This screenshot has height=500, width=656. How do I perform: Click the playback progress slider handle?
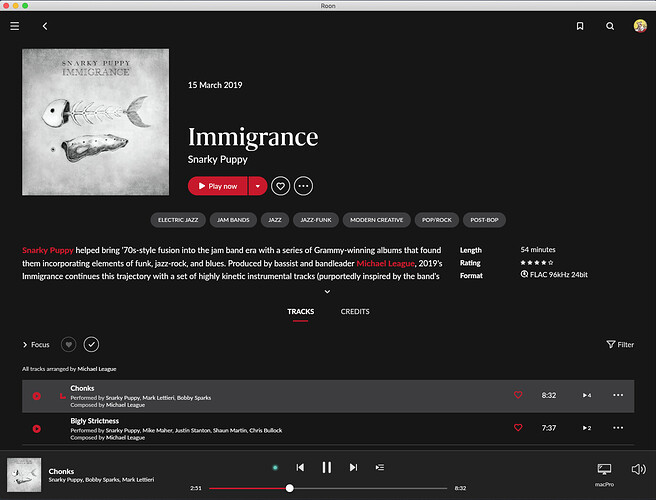[x=290, y=488]
